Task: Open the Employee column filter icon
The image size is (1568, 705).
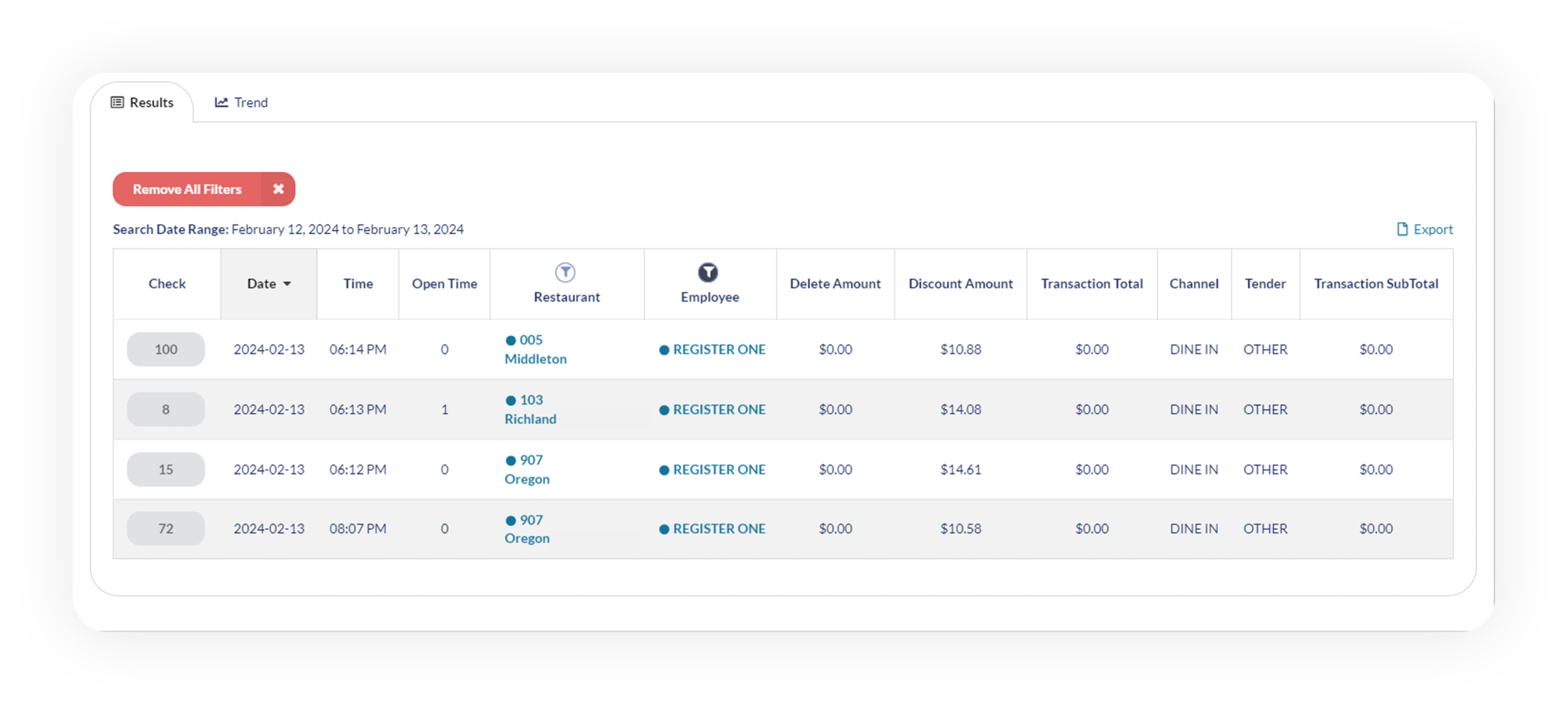Action: 708,273
